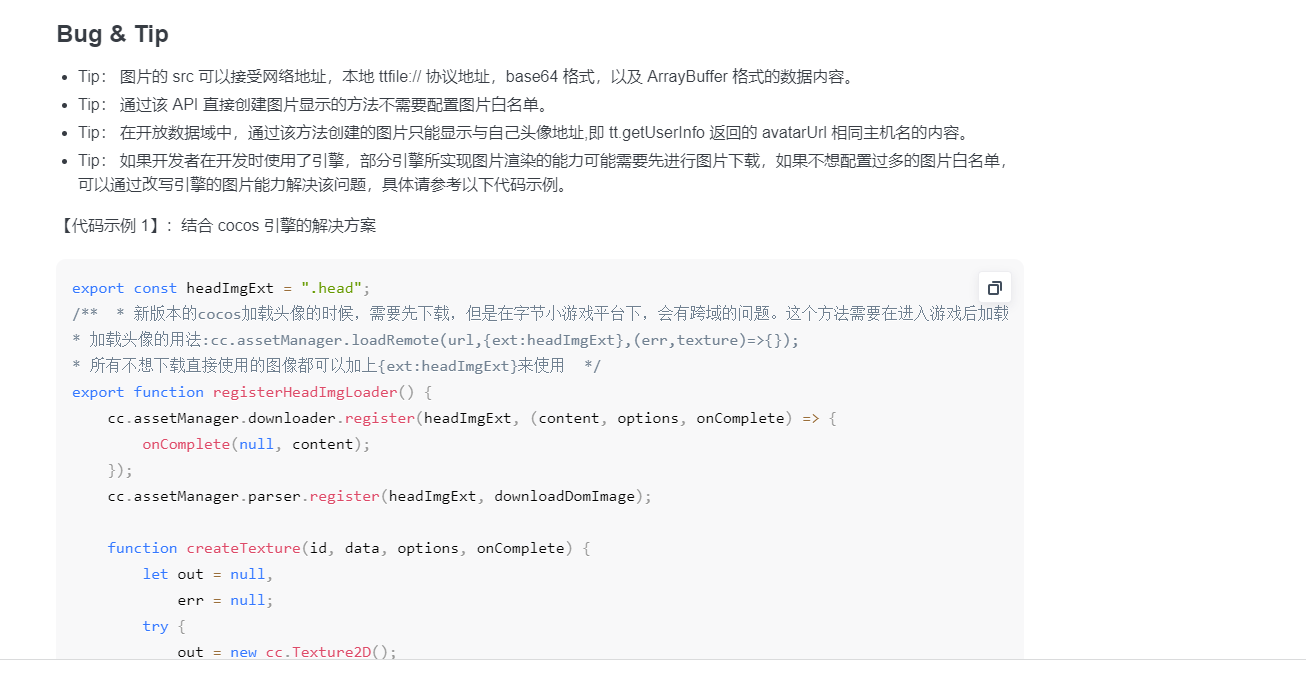The width and height of the screenshot is (1306, 684).
Task: Click the "Bug & Tip" heading
Action: [112, 34]
